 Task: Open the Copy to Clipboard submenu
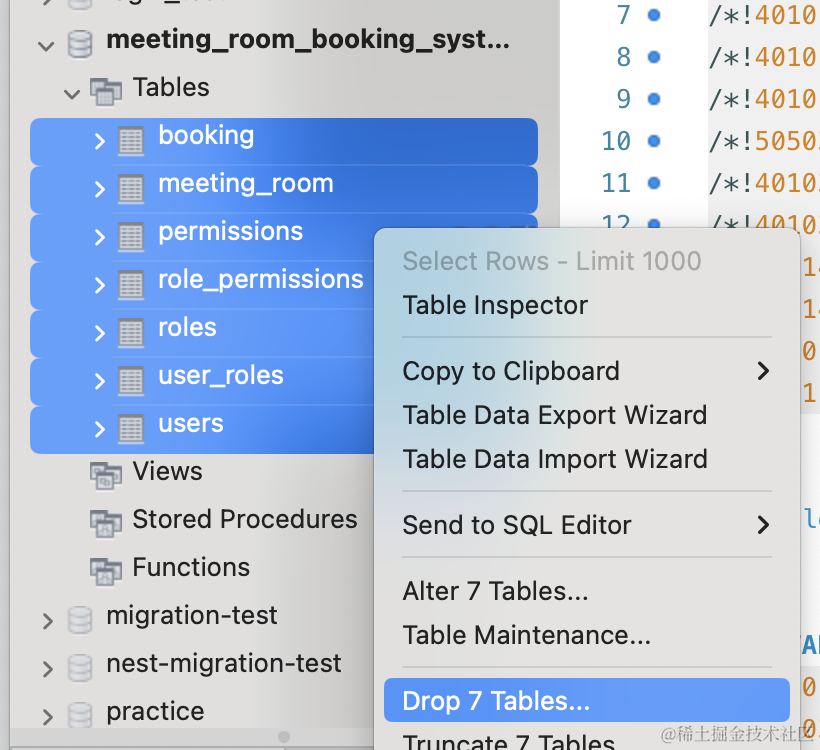[587, 371]
